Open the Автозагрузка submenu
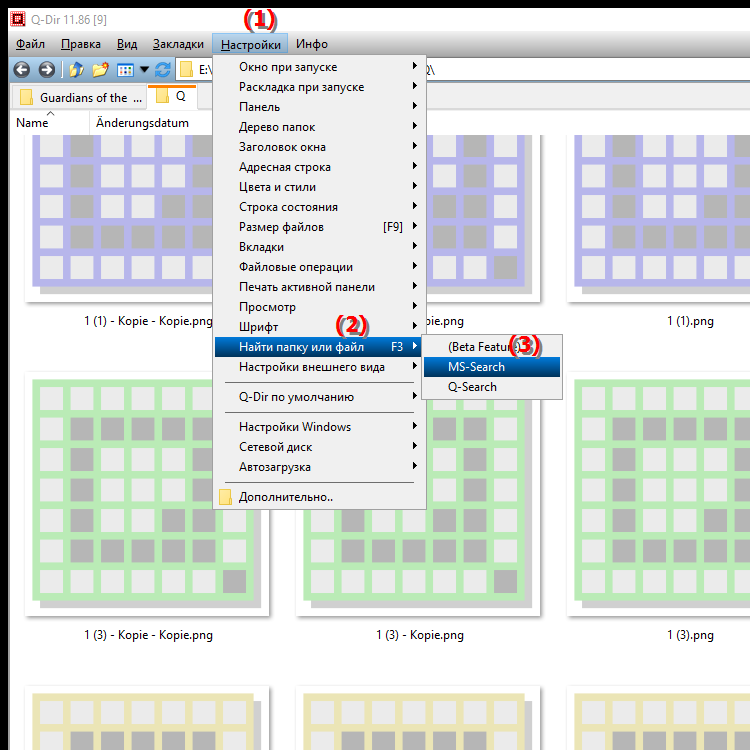 coord(319,467)
